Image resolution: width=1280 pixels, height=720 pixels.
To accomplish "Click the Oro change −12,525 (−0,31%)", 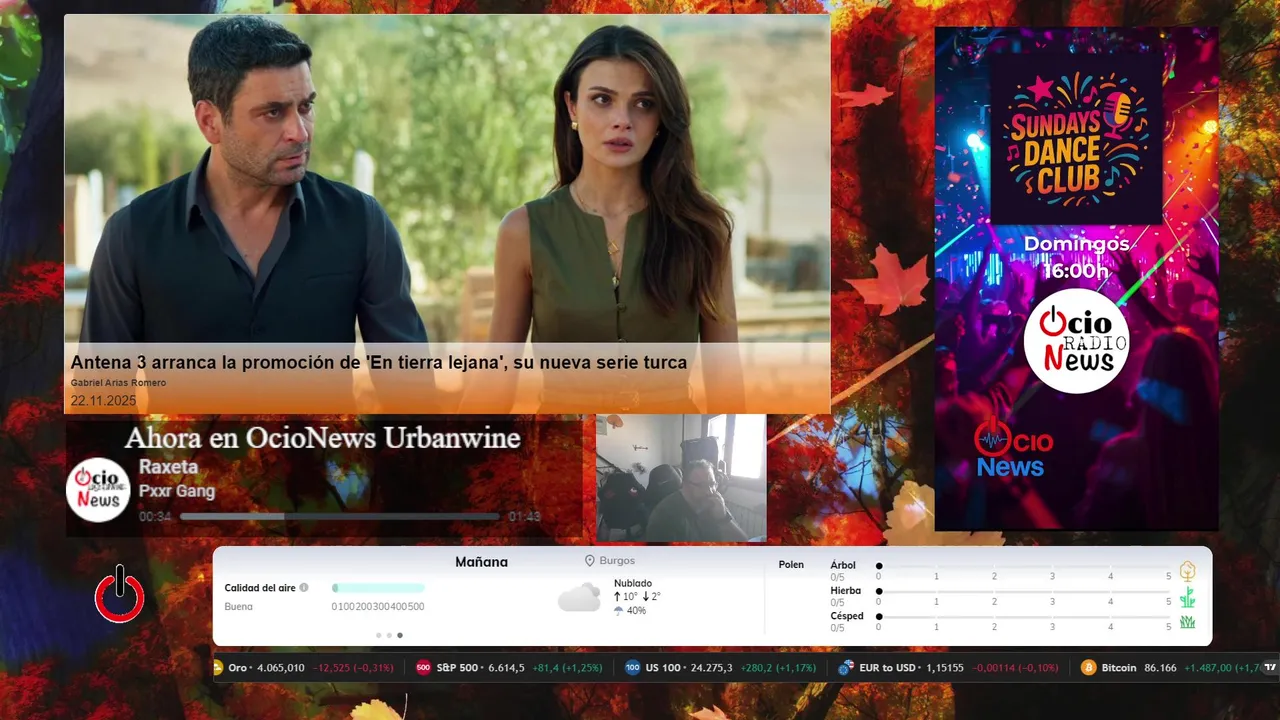I will click(x=353, y=668).
